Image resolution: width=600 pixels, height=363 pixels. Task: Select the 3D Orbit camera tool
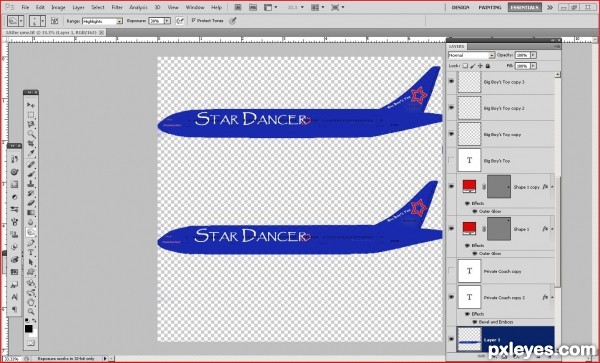pyautogui.click(x=31, y=293)
